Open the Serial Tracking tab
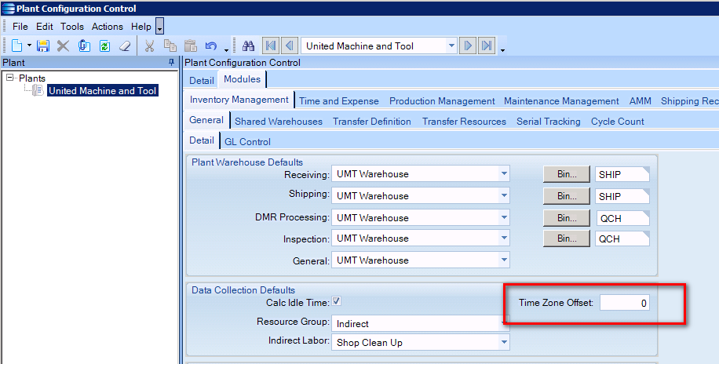 (x=548, y=122)
